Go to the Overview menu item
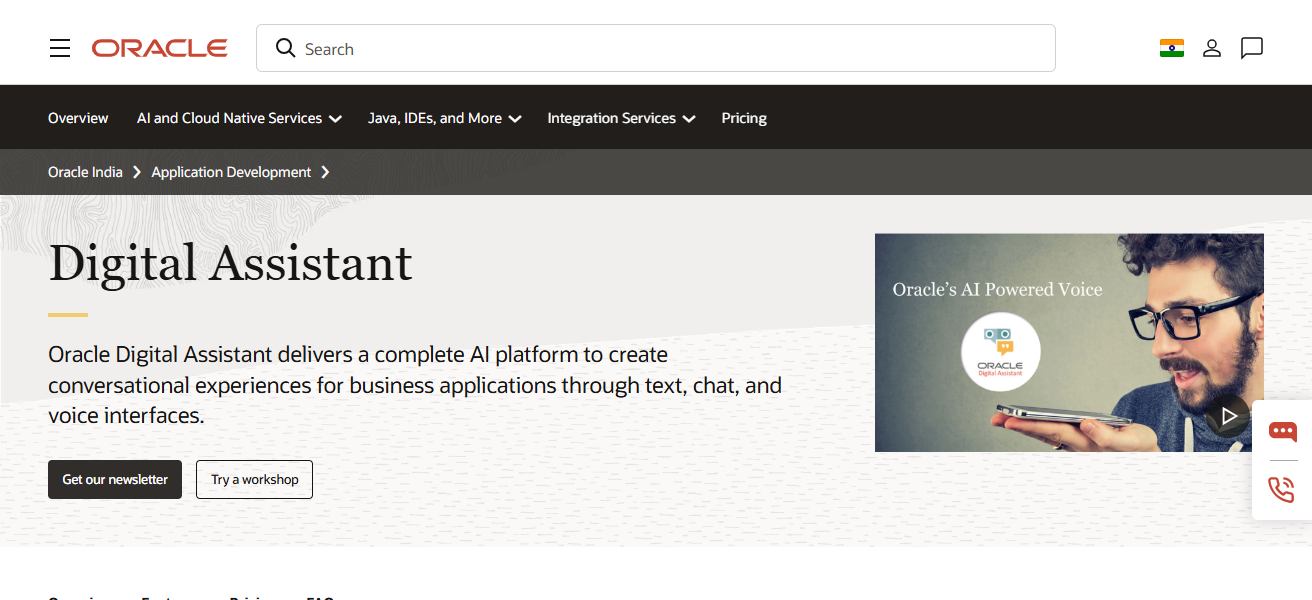This screenshot has height=600, width=1312. click(78, 118)
